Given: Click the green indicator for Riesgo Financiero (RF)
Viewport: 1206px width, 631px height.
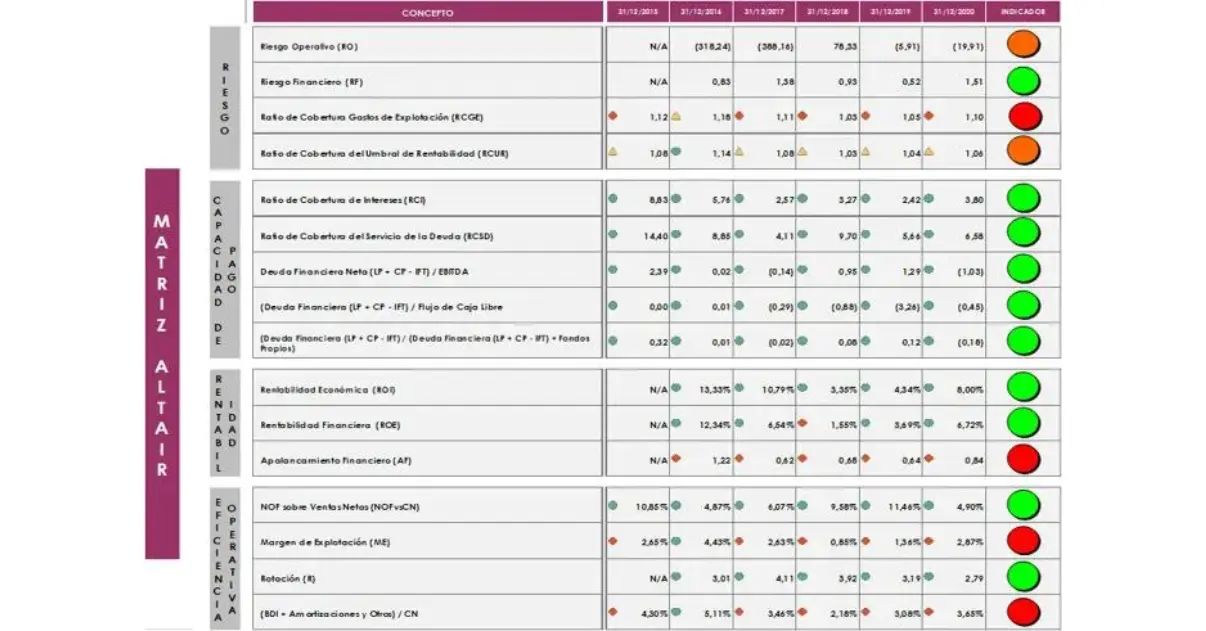Looking at the screenshot, I should click(x=1023, y=80).
